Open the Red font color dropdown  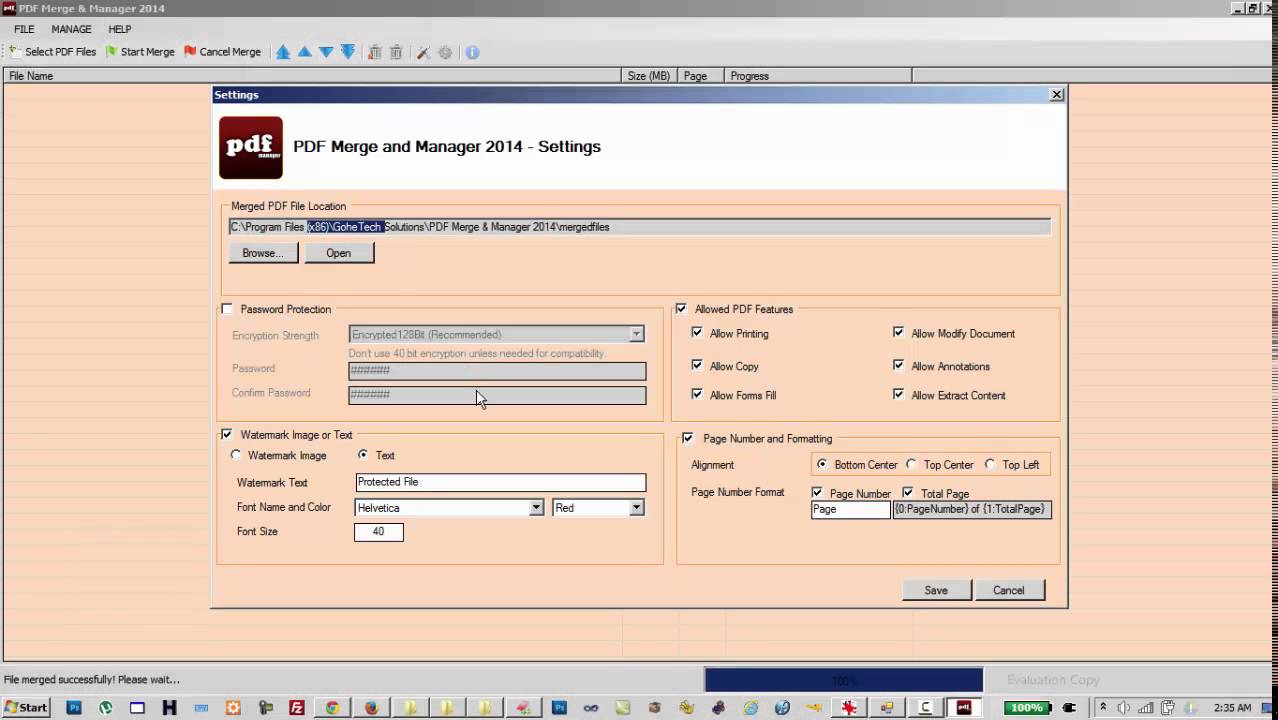pos(636,508)
